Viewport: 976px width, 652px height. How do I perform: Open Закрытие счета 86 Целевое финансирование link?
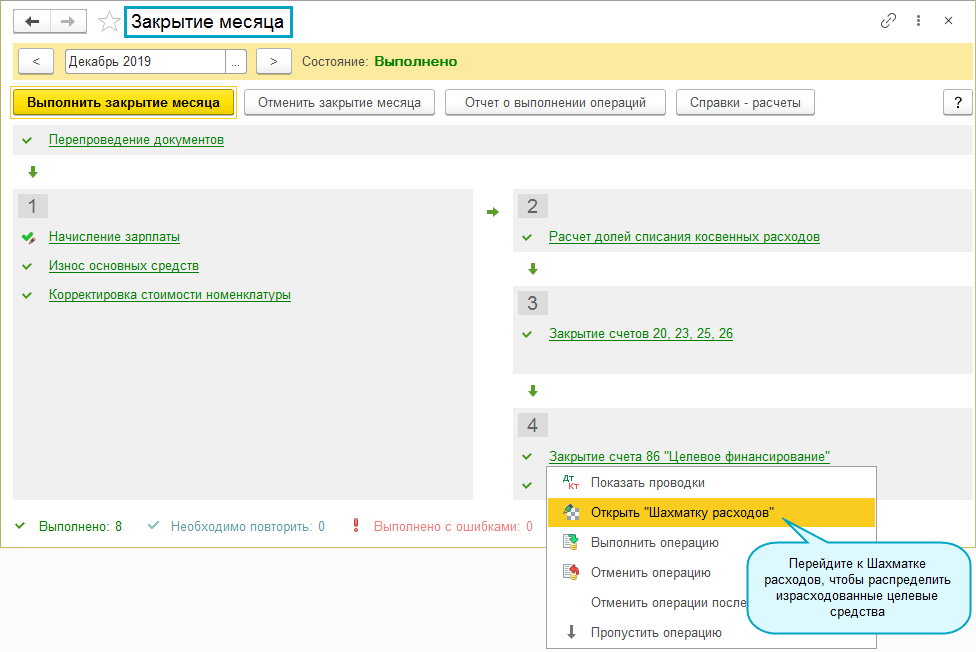point(689,456)
